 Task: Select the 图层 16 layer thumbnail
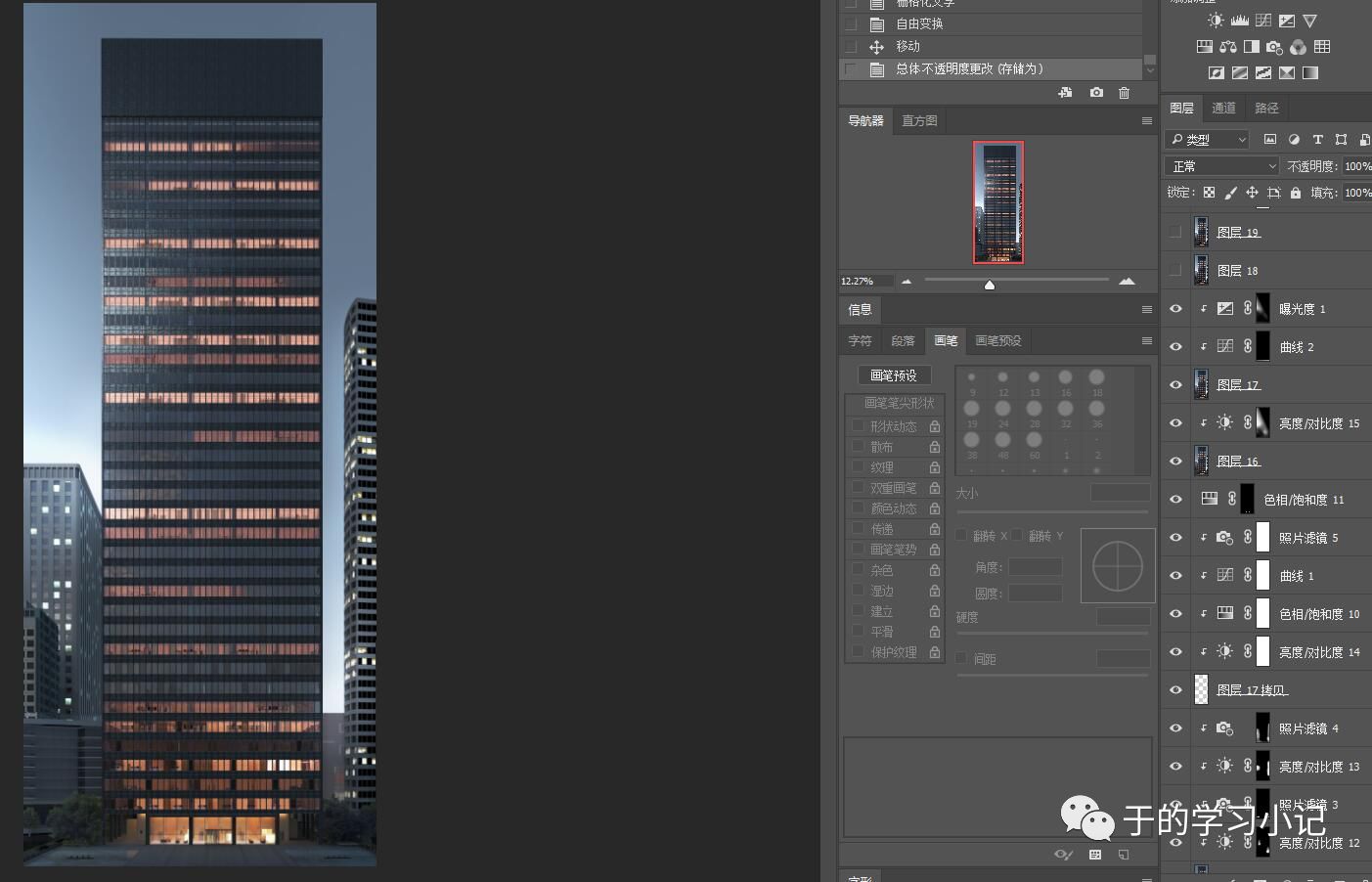[x=1201, y=461]
